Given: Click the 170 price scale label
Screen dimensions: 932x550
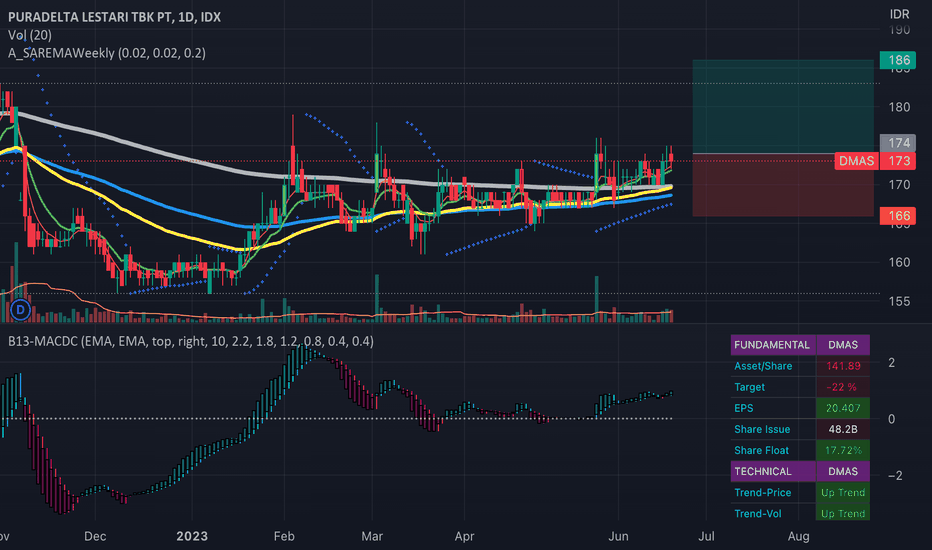Looking at the screenshot, I should [x=899, y=185].
